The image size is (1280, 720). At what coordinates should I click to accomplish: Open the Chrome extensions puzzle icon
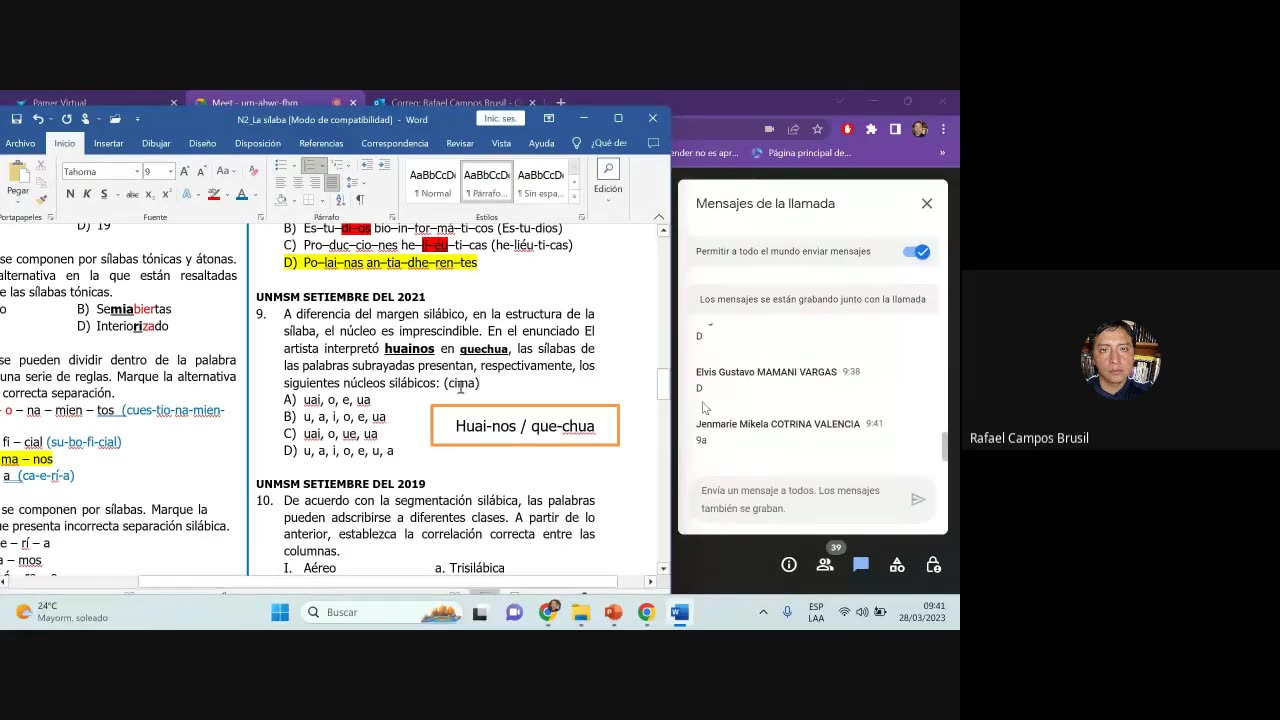871,129
